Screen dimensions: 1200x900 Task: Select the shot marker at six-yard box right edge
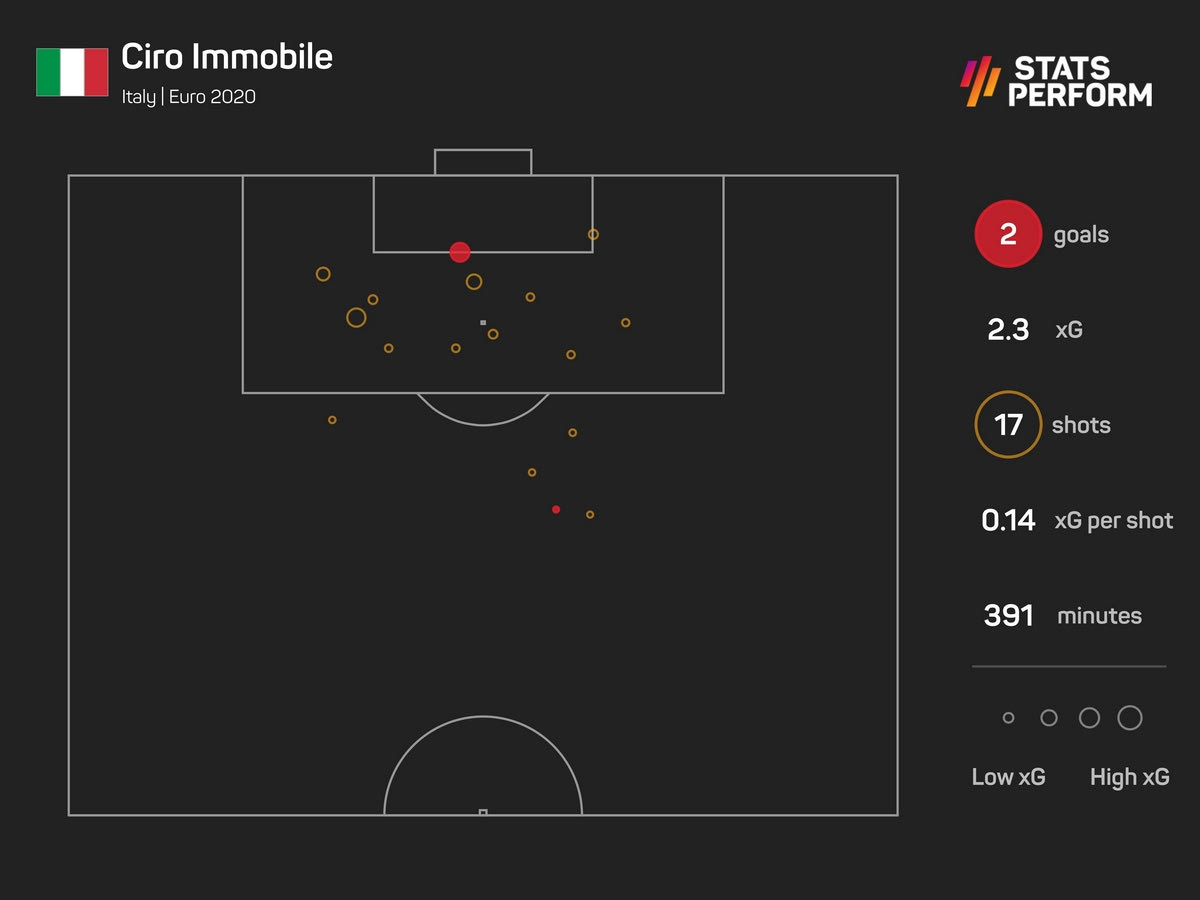pos(593,234)
